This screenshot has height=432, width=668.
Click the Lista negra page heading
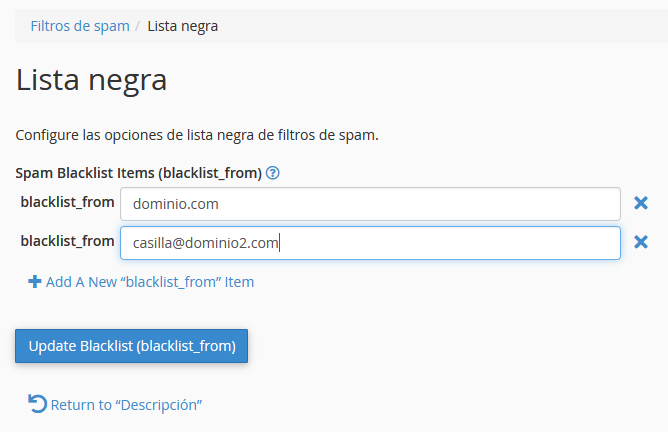pos(91,80)
